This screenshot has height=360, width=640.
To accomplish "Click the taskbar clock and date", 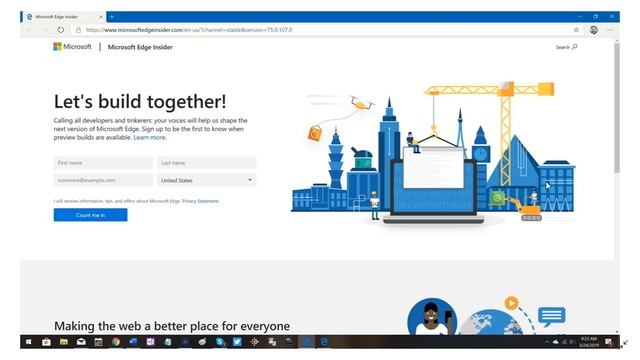I will [589, 342].
